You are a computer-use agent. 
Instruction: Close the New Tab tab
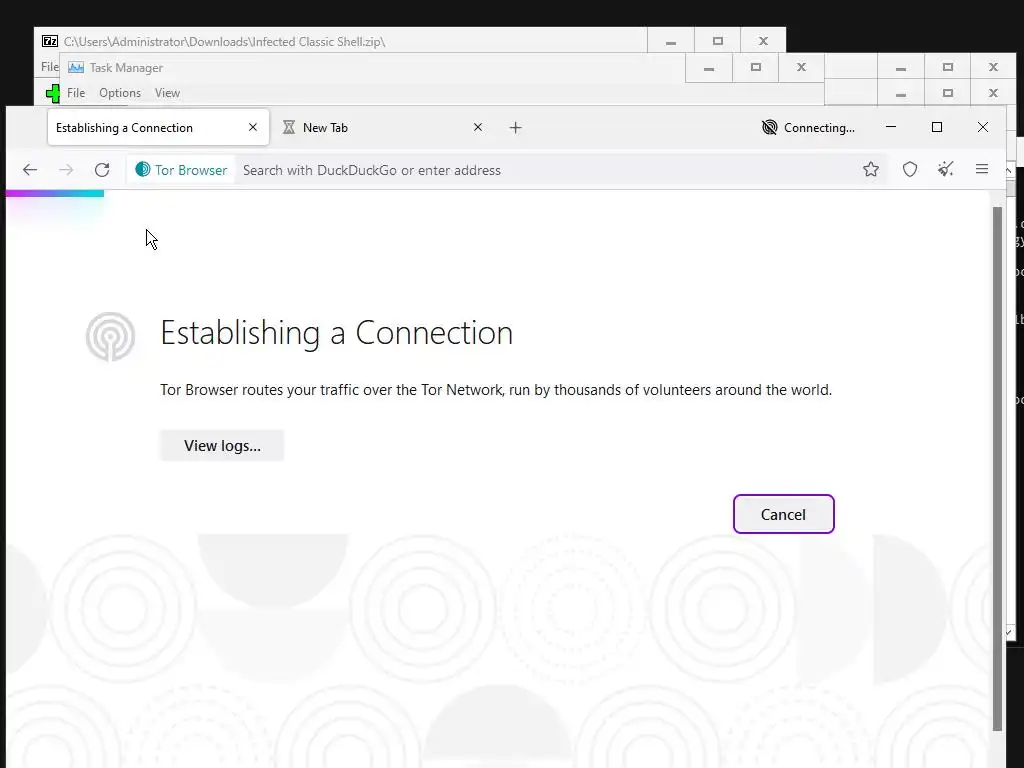pos(478,127)
